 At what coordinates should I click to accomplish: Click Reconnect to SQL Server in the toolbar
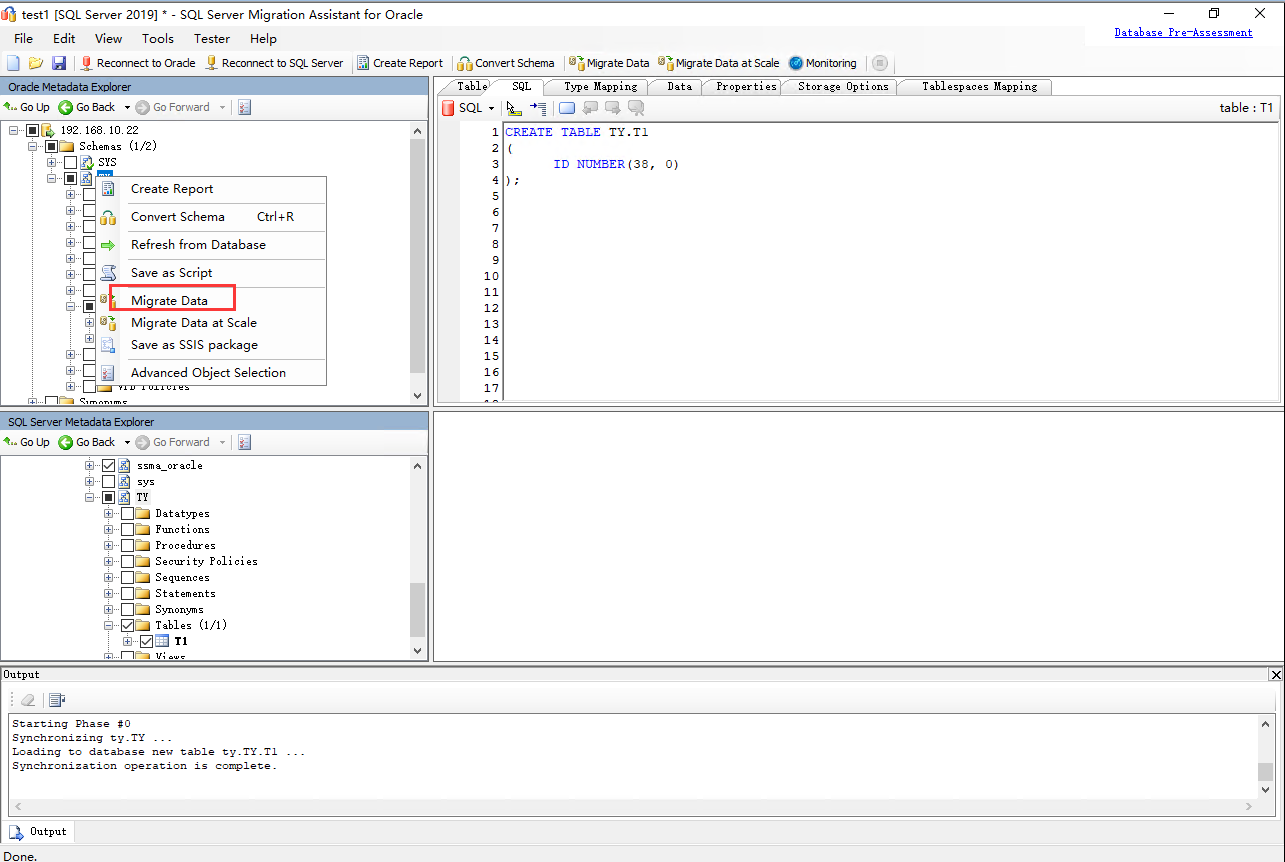pos(274,63)
